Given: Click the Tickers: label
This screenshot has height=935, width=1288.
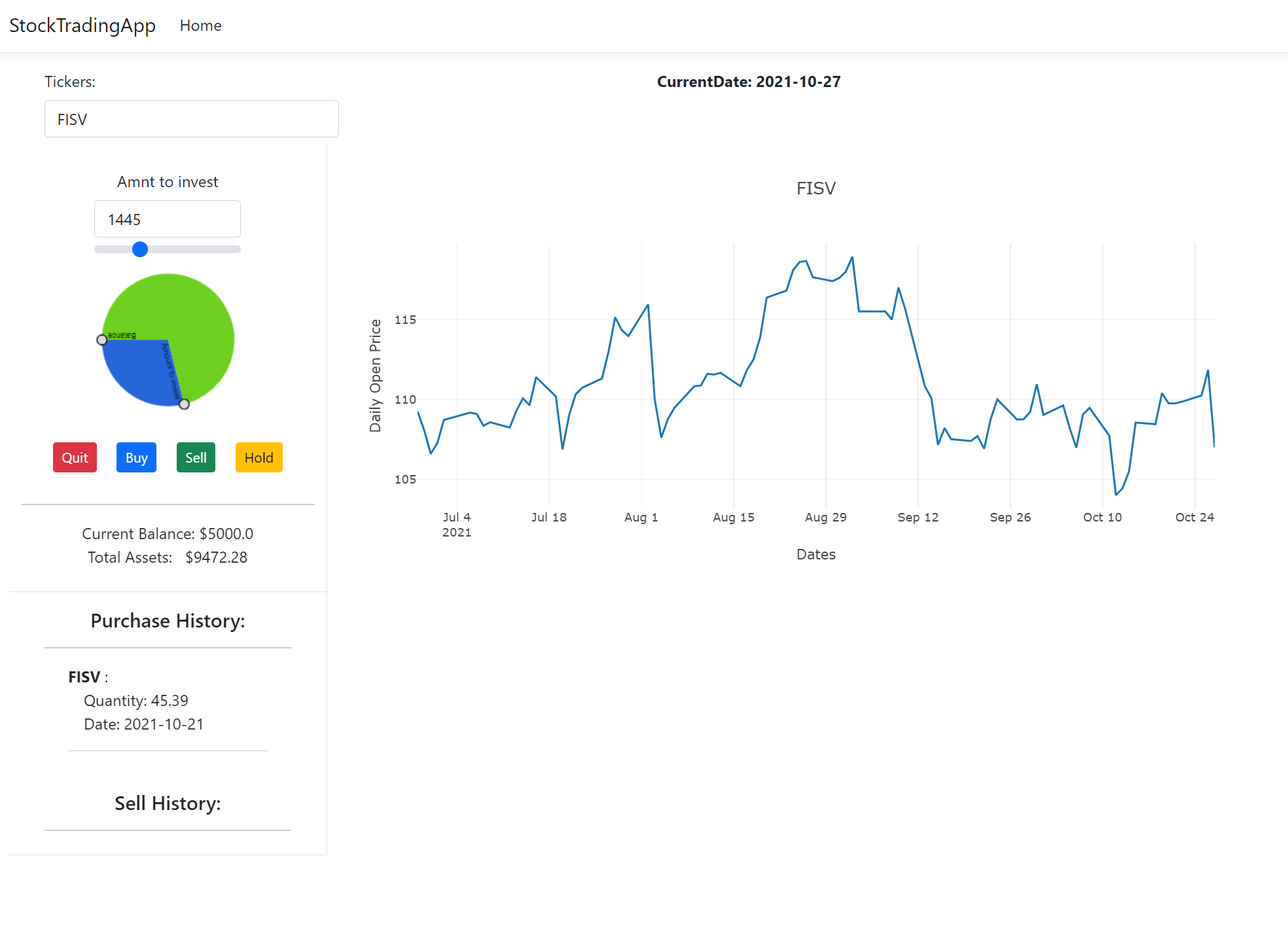Looking at the screenshot, I should (x=70, y=82).
